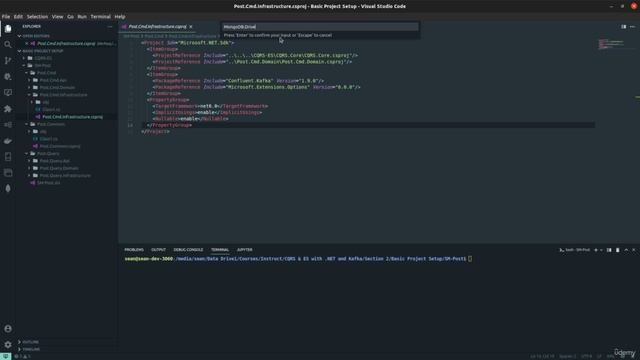Select the Terminal panel tab
The image size is (640, 360).
(x=220, y=250)
